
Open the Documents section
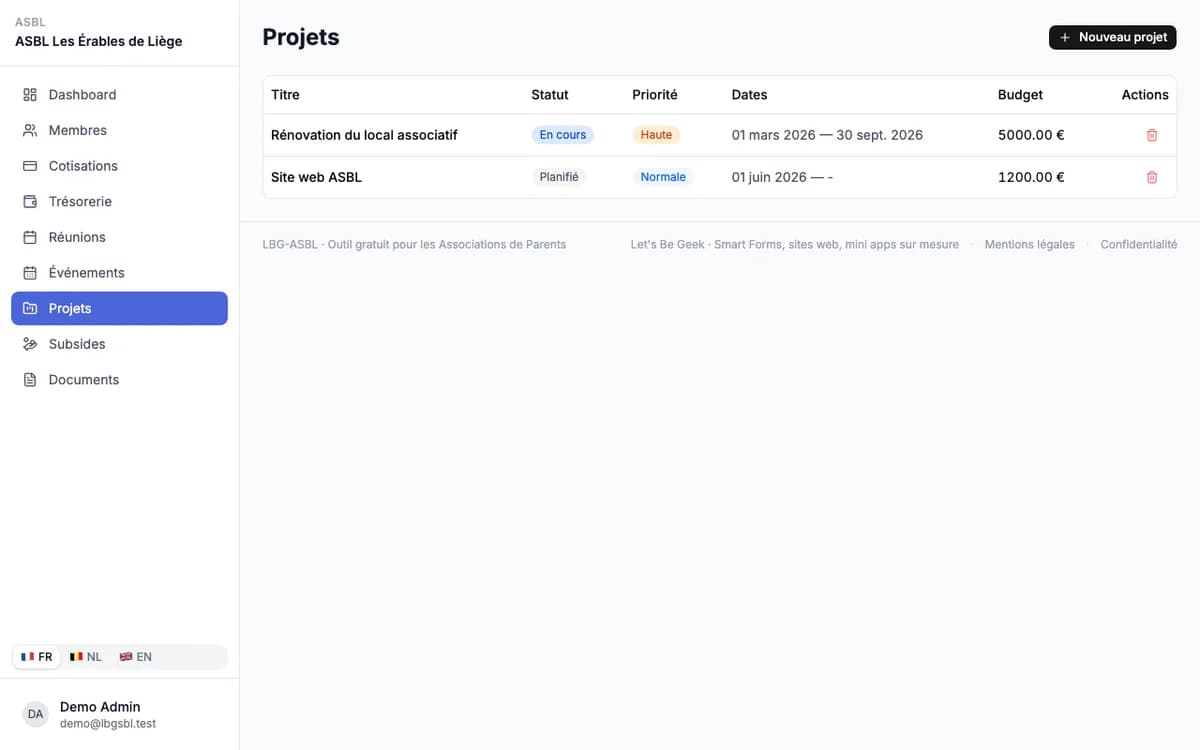(119, 380)
